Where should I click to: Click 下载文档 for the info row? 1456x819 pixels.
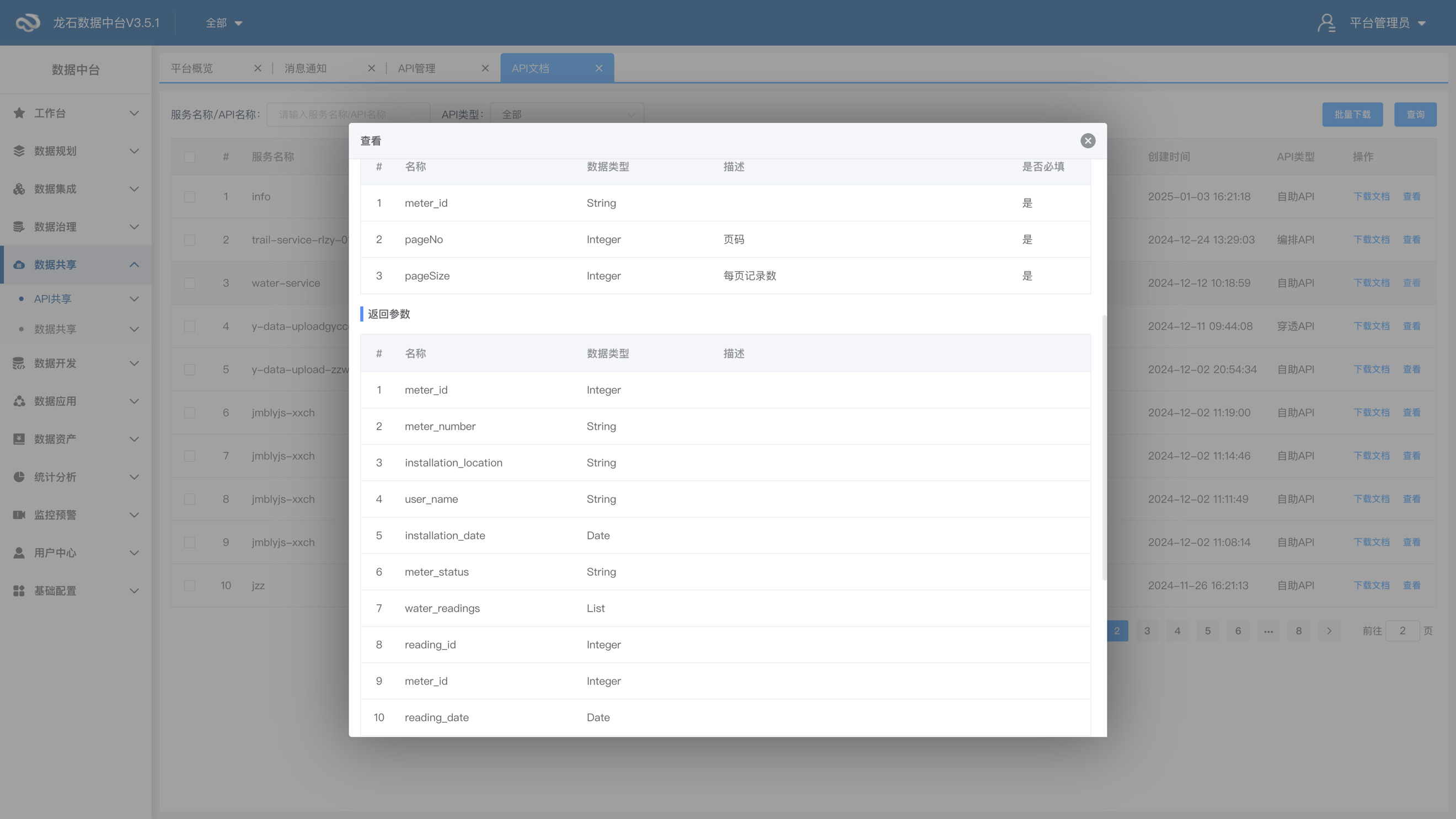(1371, 197)
